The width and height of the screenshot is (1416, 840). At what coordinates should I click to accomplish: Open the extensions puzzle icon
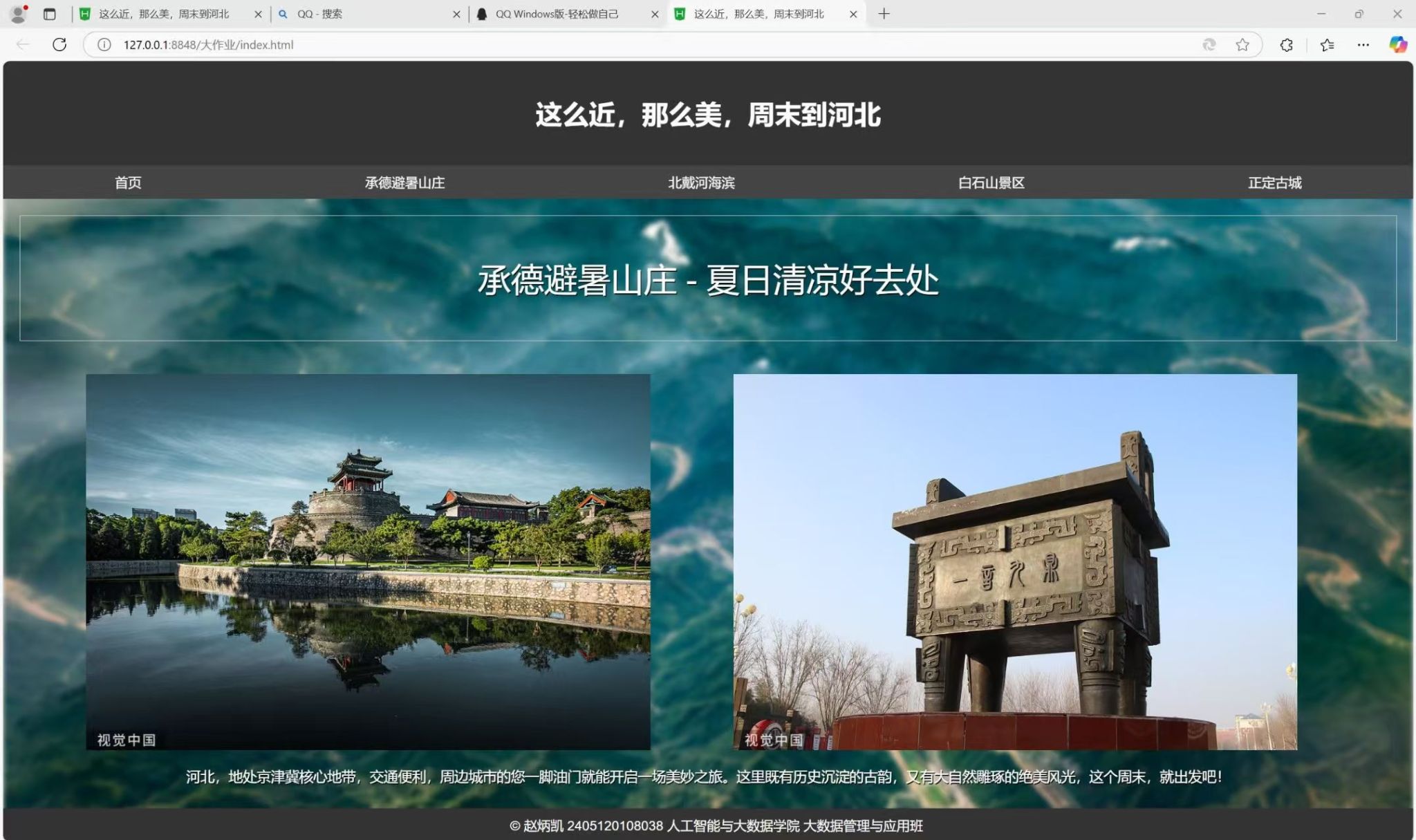click(x=1286, y=45)
